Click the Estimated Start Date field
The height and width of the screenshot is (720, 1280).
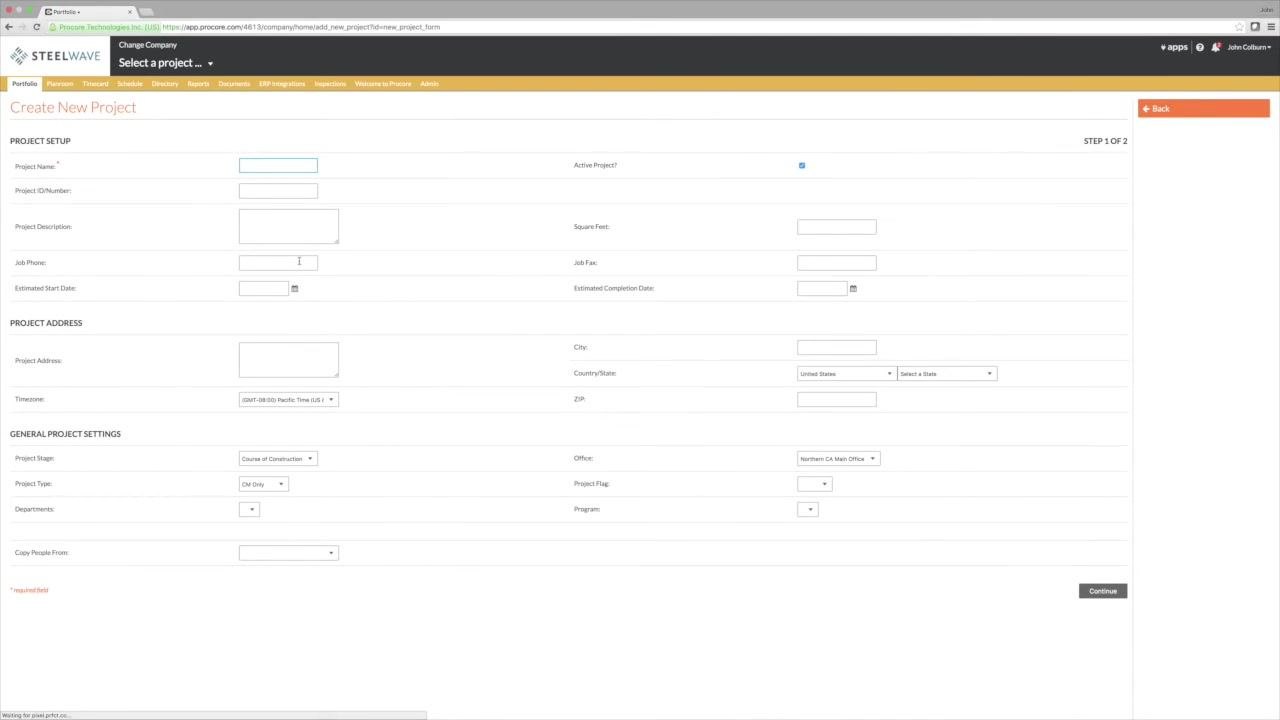coord(264,288)
